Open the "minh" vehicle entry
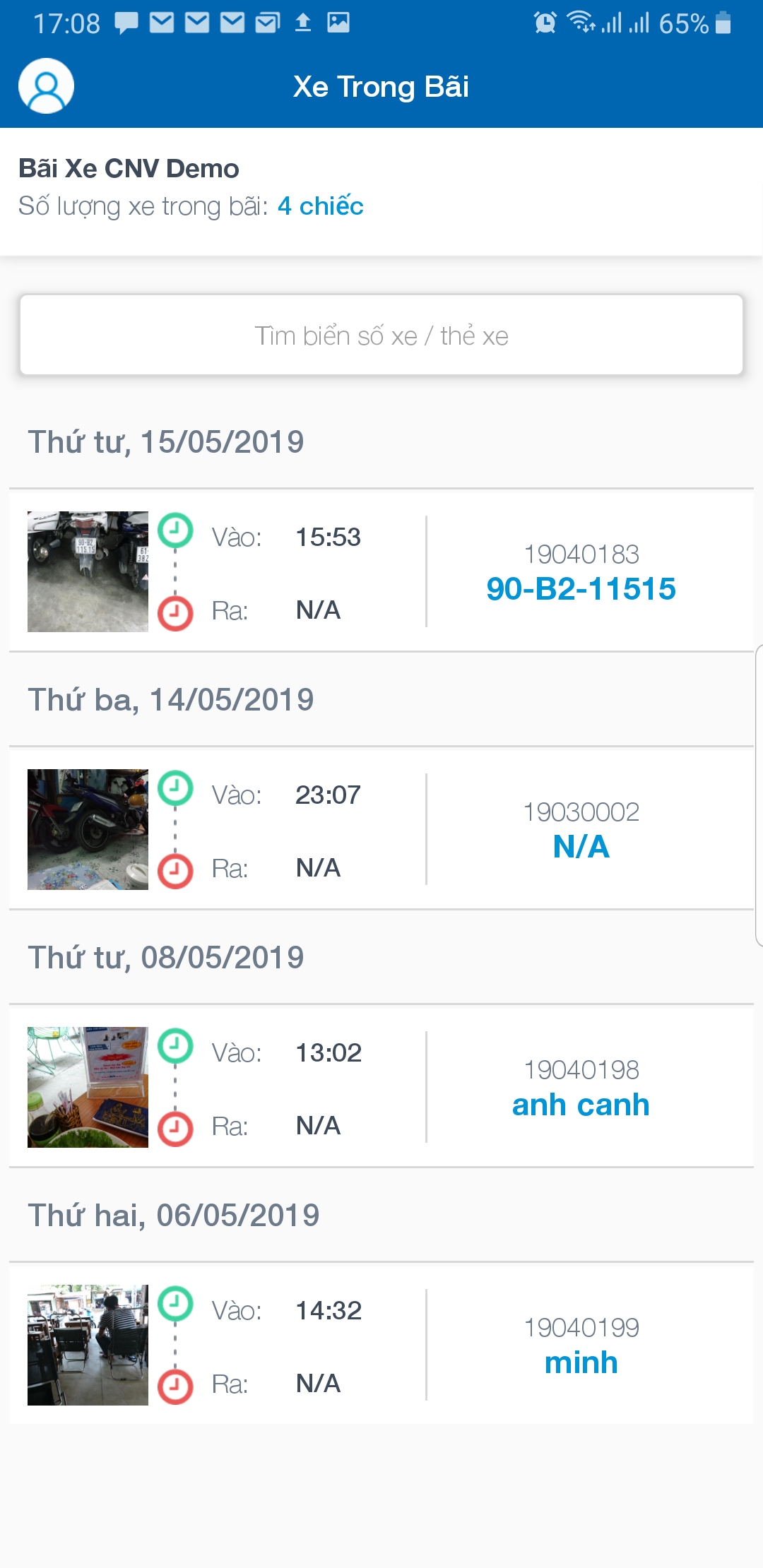 tap(581, 1362)
